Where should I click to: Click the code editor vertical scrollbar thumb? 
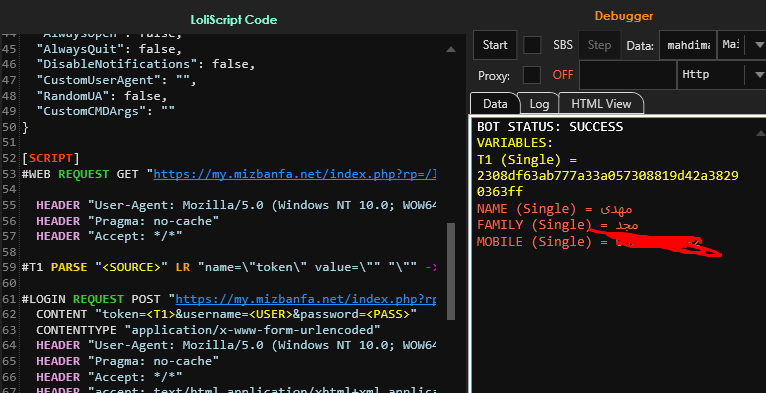click(451, 271)
